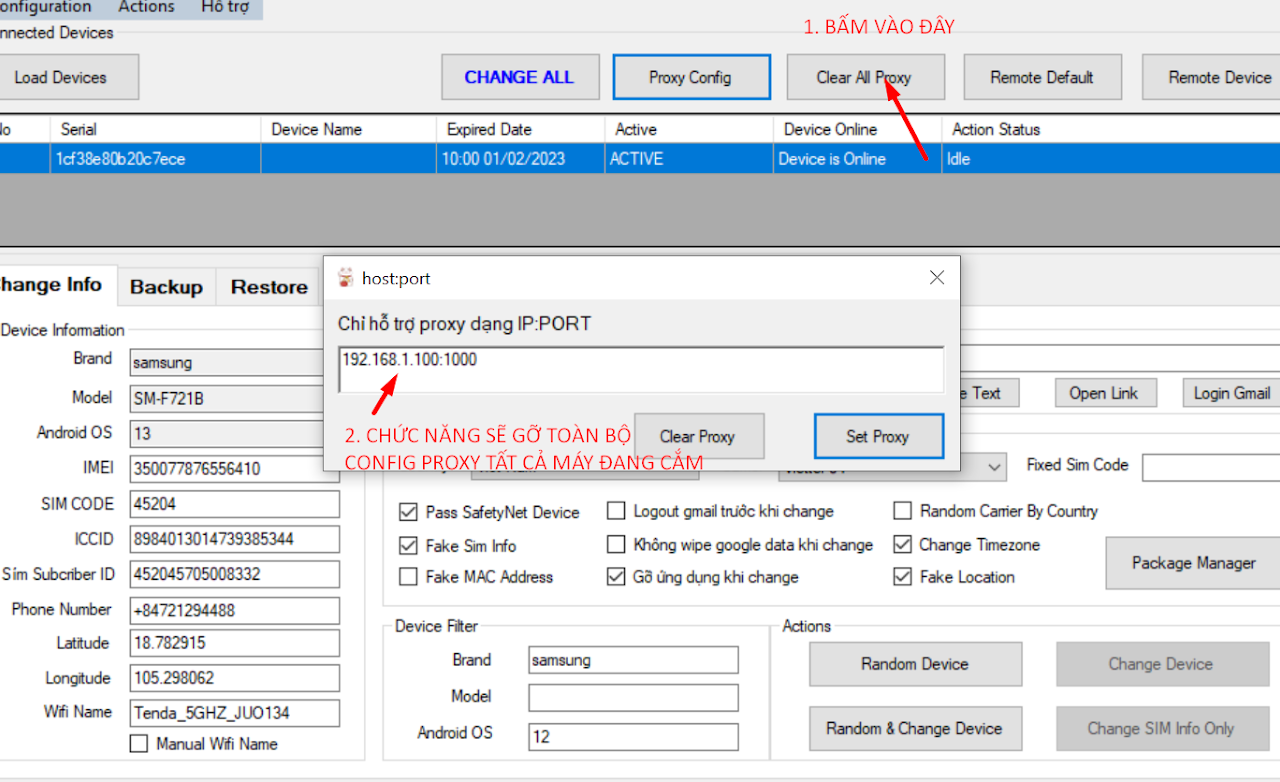Check the Manual Wifi Name box
The width and height of the screenshot is (1280, 782).
[139, 744]
